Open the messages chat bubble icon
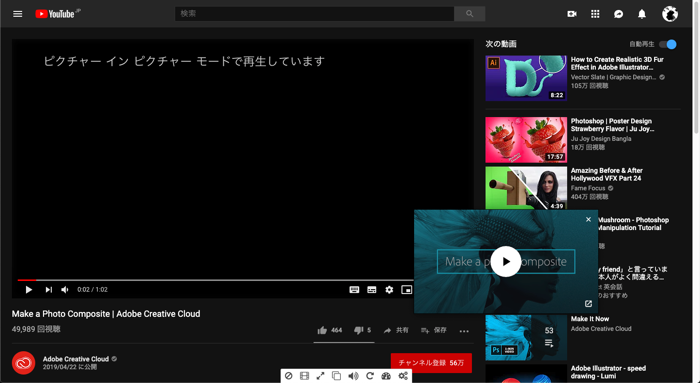The image size is (700, 383). (x=618, y=14)
